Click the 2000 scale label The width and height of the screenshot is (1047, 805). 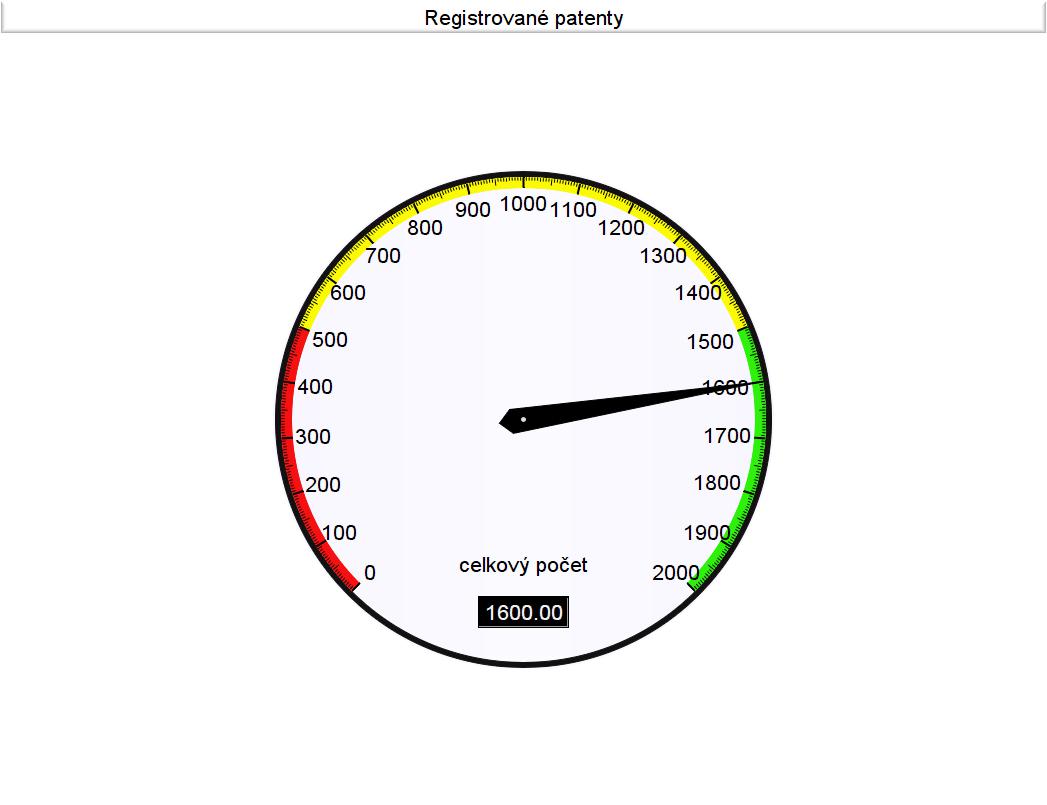676,573
